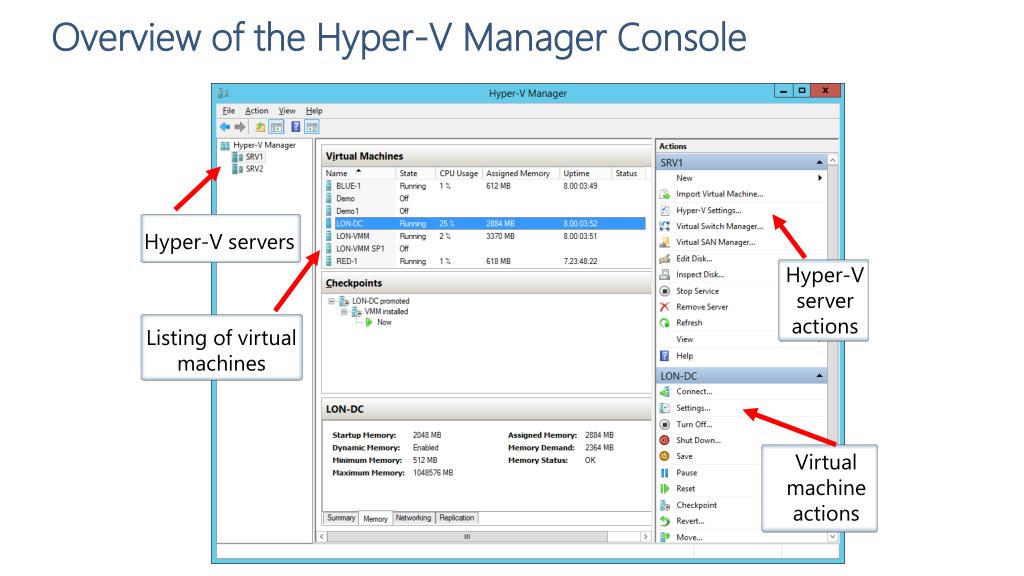Switch to the Summary tab
This screenshot has height=576, width=1024.
click(341, 518)
